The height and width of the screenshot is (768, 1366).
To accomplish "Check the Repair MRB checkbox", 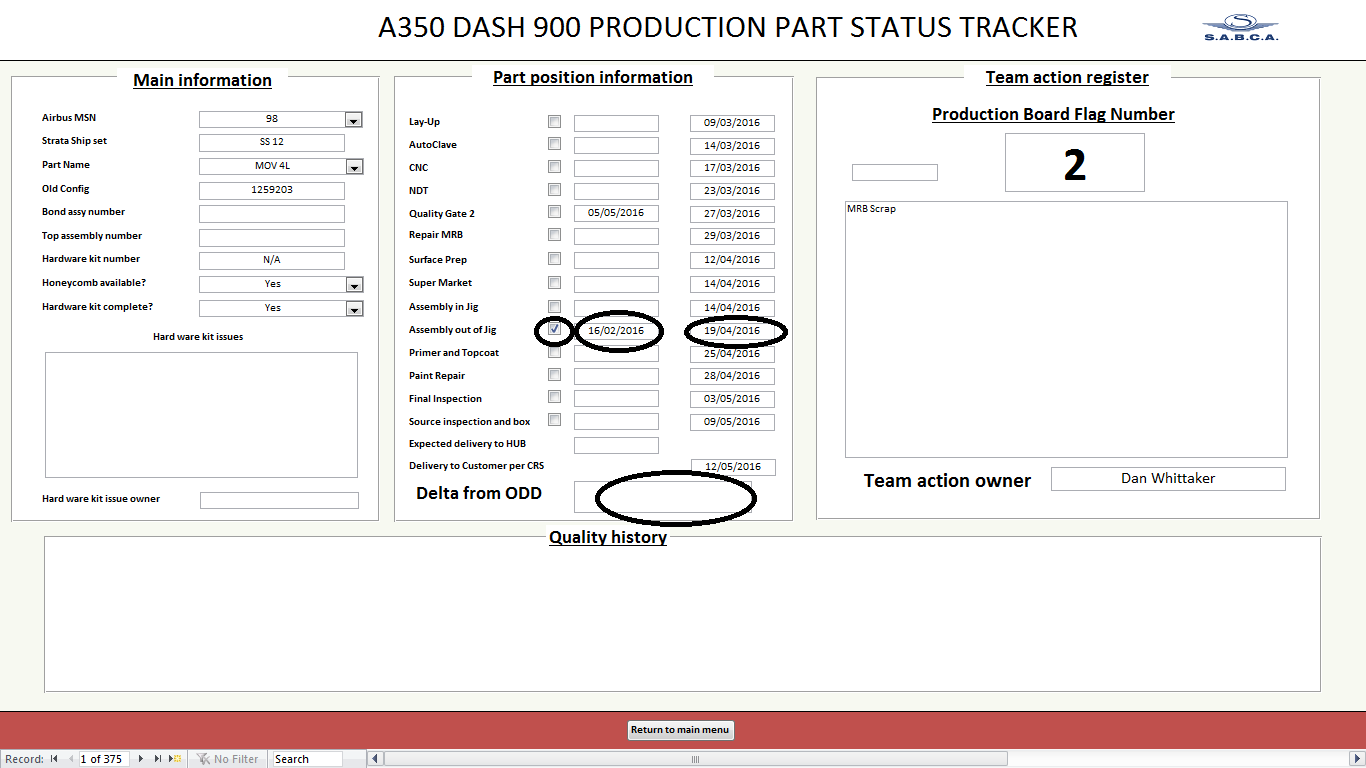I will 554,235.
